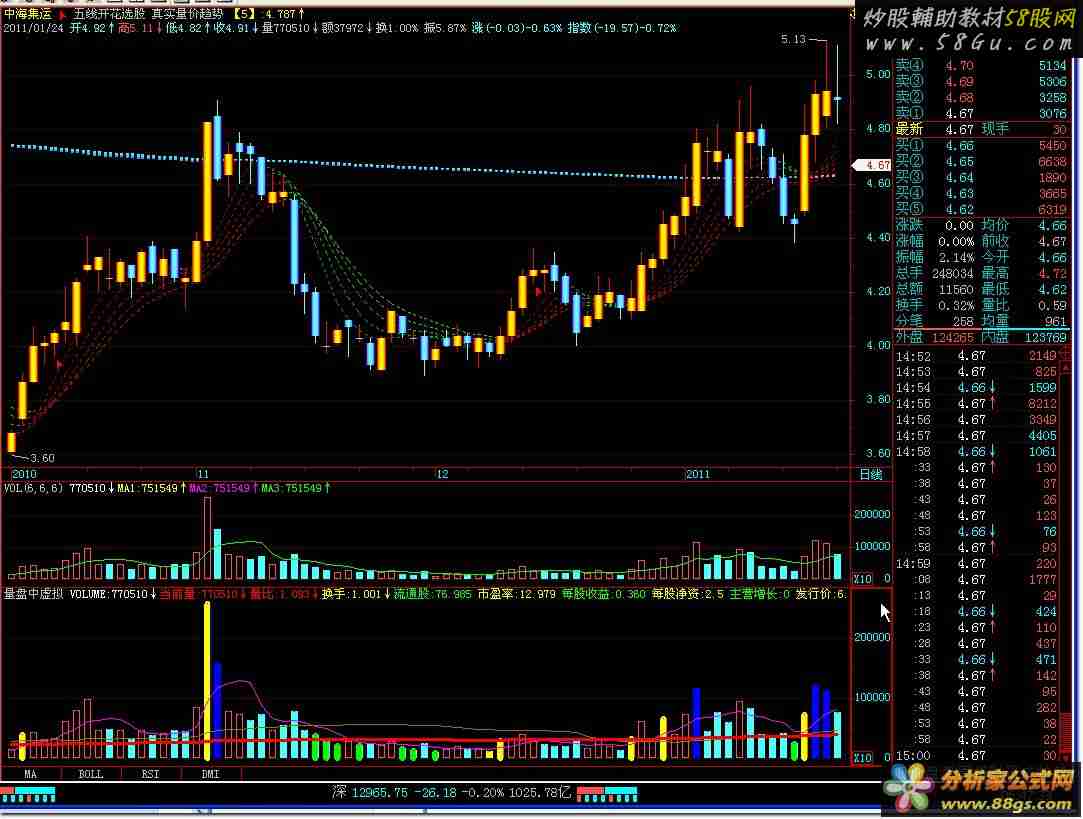Click the 分笔 label
1083x819 pixels.
909,321
